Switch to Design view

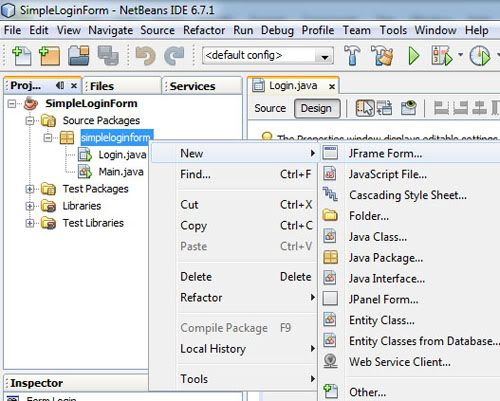pyautogui.click(x=316, y=108)
